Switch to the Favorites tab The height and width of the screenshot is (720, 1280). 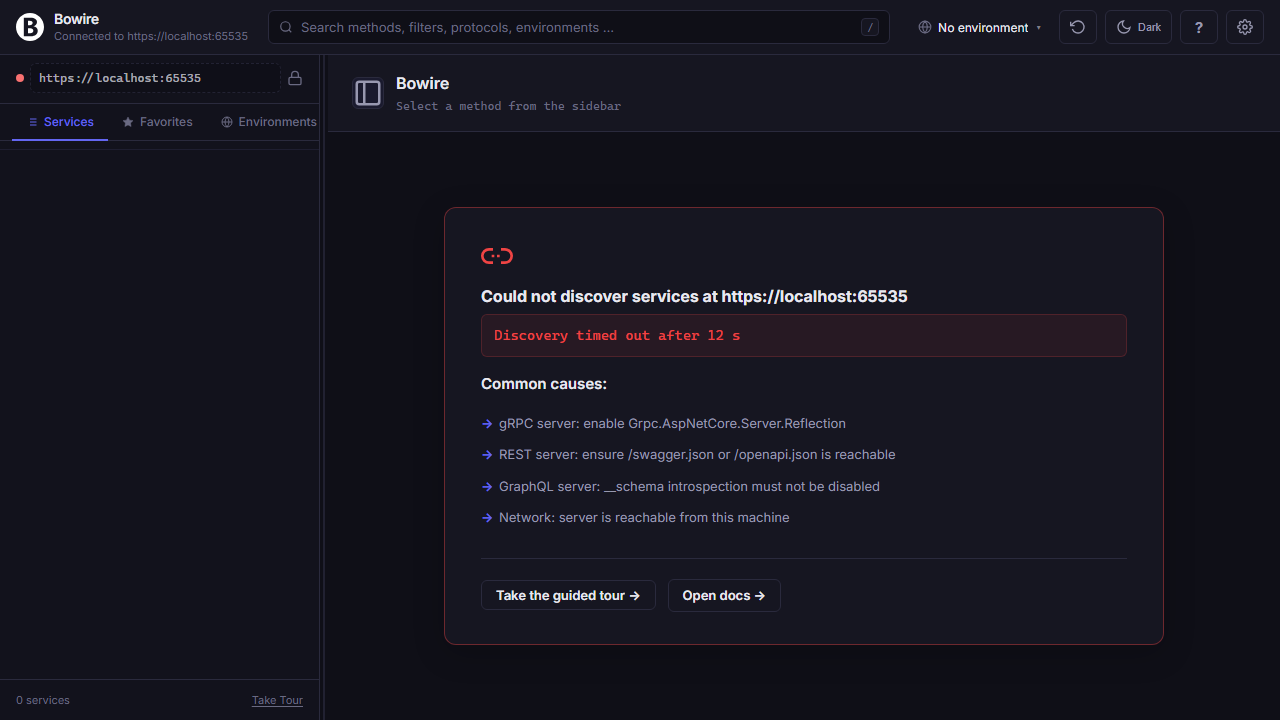point(157,122)
